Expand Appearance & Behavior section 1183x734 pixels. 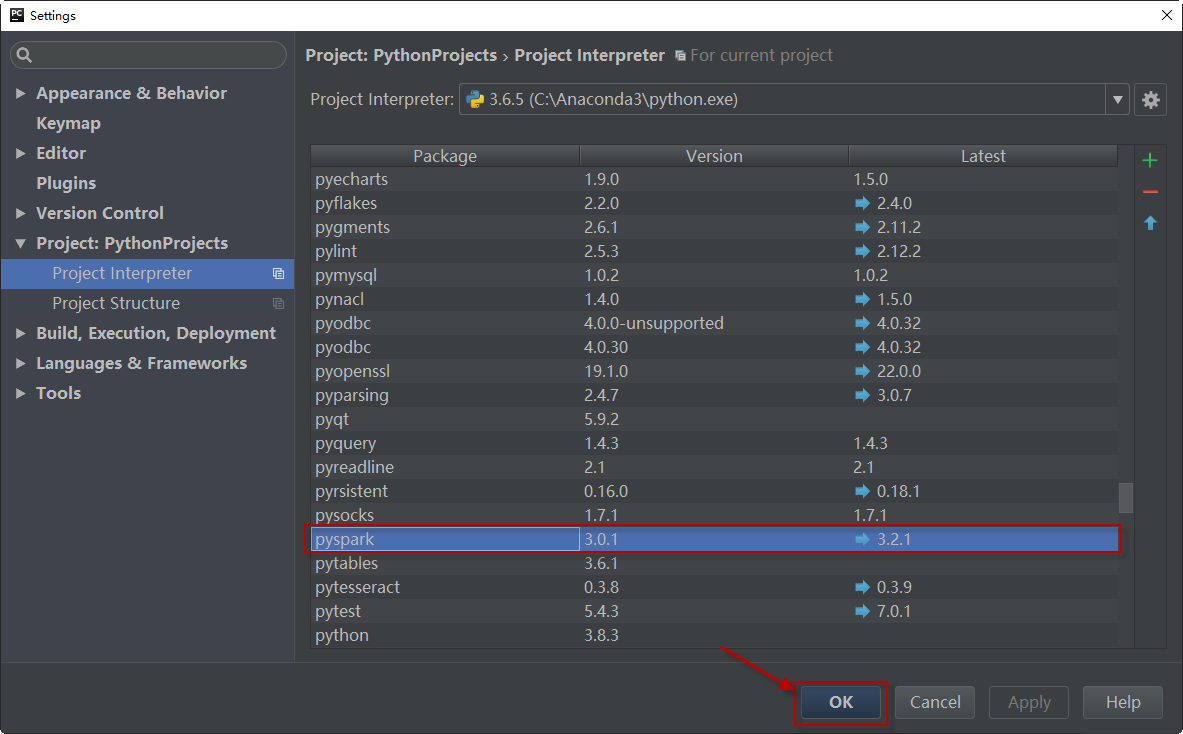tap(21, 94)
